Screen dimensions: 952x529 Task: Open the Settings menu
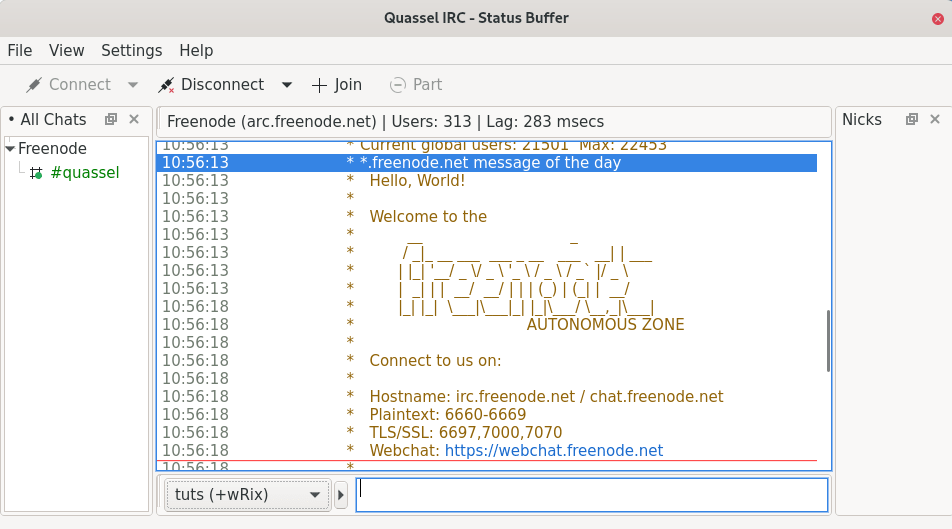(131, 50)
